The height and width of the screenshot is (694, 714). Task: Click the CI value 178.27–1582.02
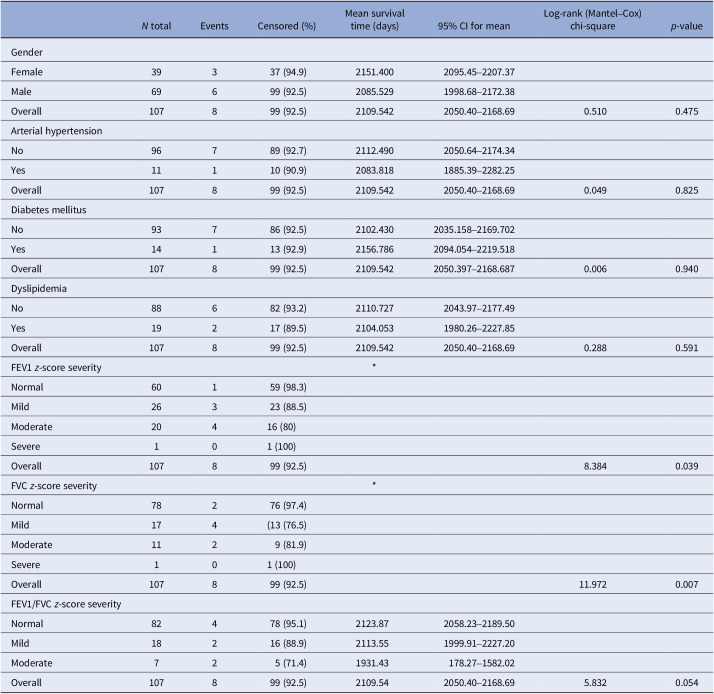click(x=482, y=663)
